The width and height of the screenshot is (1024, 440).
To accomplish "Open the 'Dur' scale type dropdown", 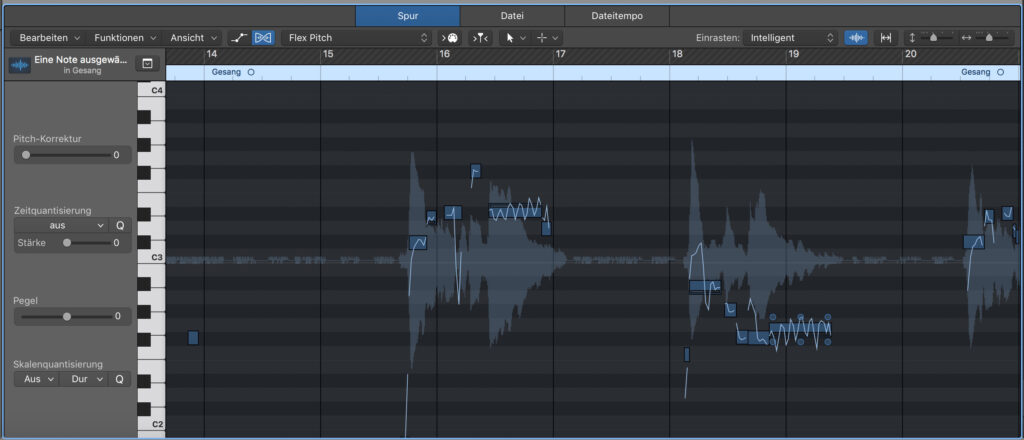I will point(84,379).
